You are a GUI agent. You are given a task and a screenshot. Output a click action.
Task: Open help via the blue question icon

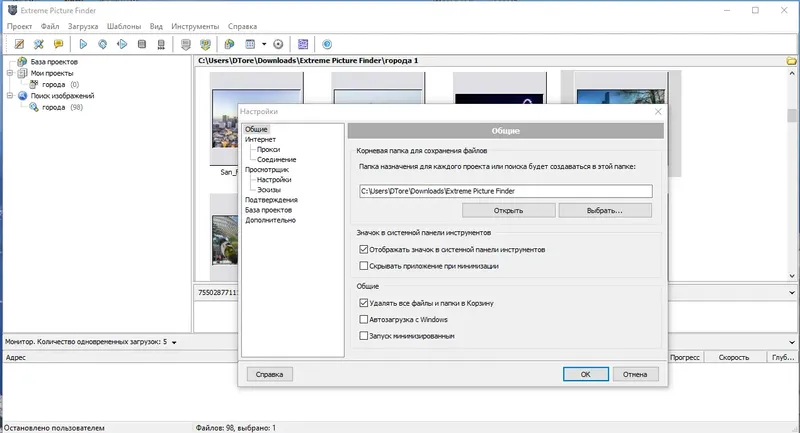(327, 44)
